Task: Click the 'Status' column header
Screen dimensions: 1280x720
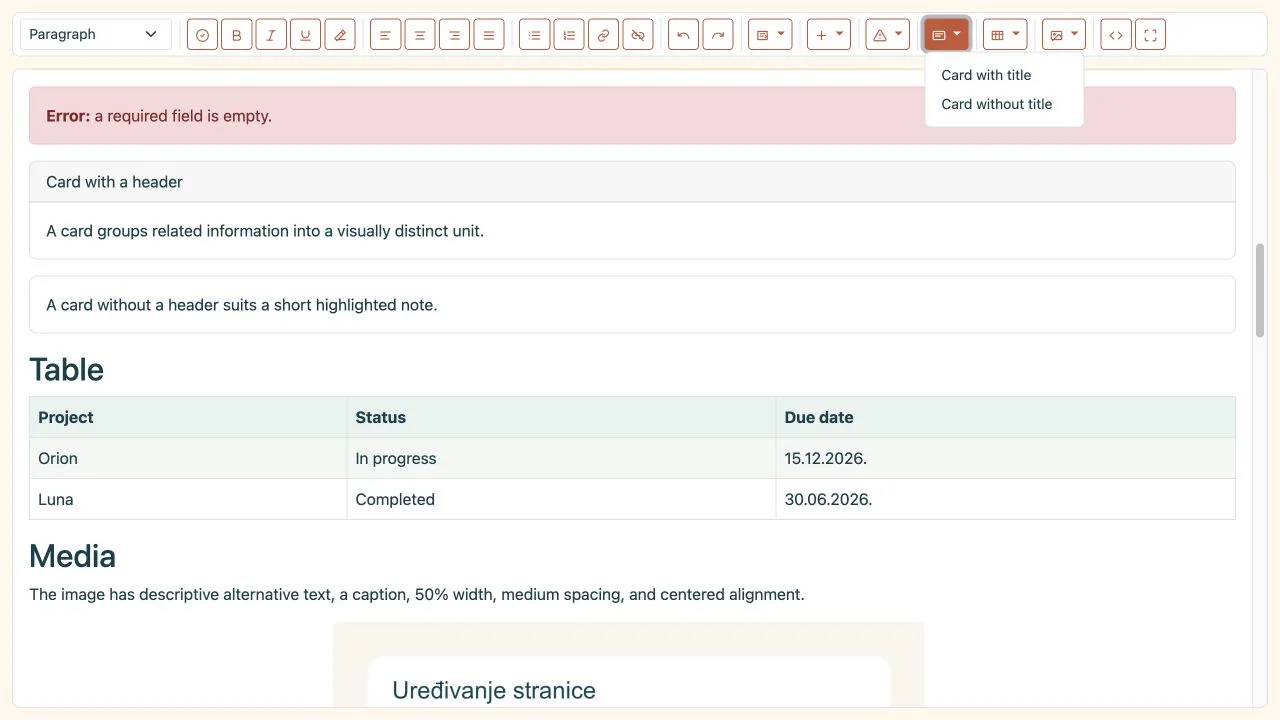Action: click(x=561, y=417)
